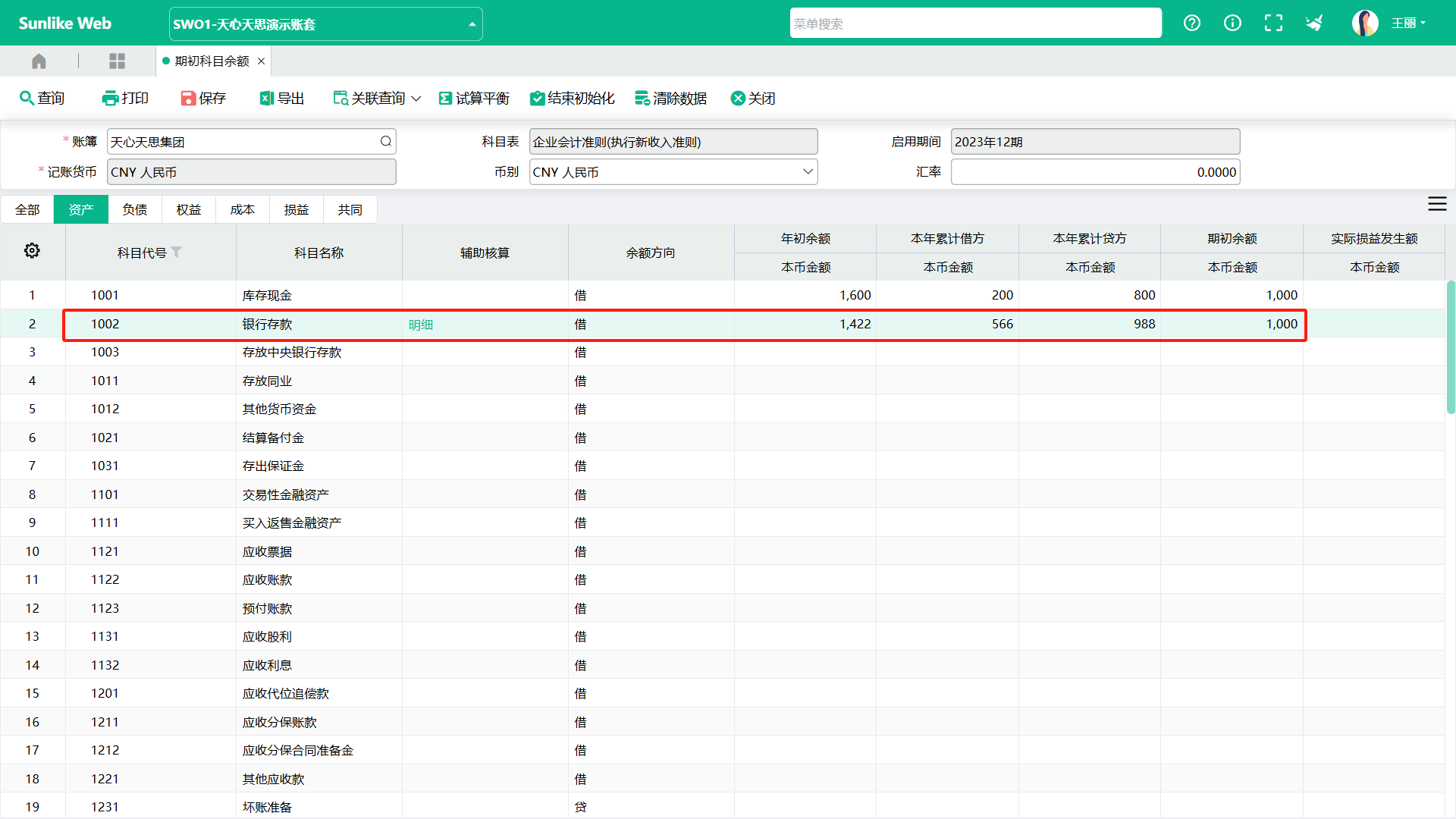
Task: Select the 资产 tab
Action: pos(81,209)
